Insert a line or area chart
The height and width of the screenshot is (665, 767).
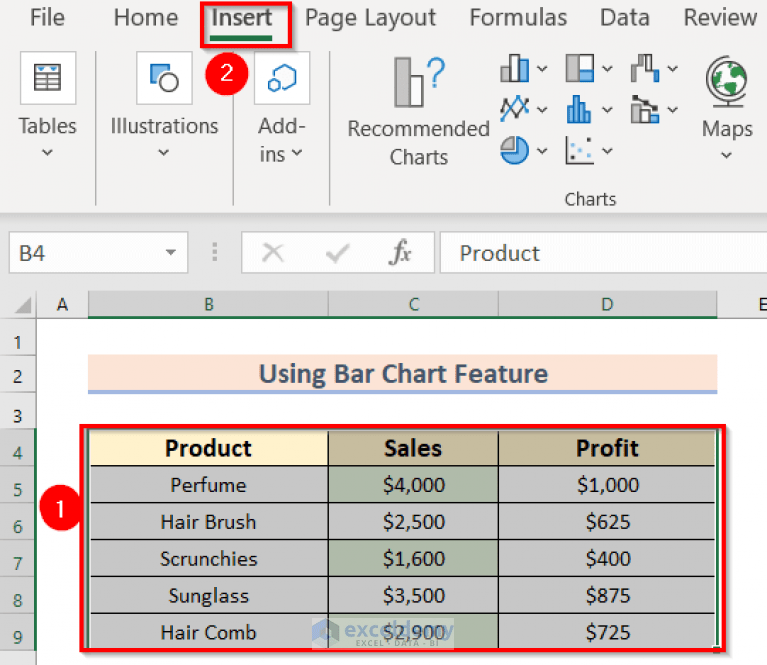click(x=515, y=109)
